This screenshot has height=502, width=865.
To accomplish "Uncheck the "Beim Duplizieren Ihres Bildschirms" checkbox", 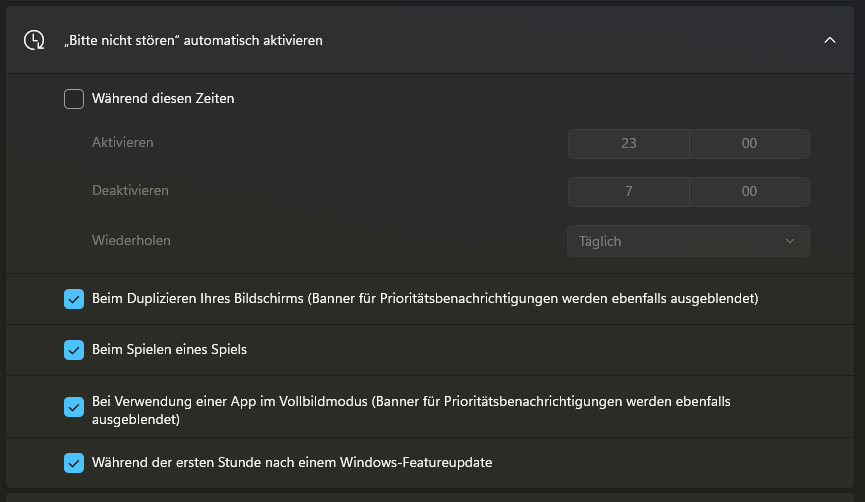I will tap(74, 299).
